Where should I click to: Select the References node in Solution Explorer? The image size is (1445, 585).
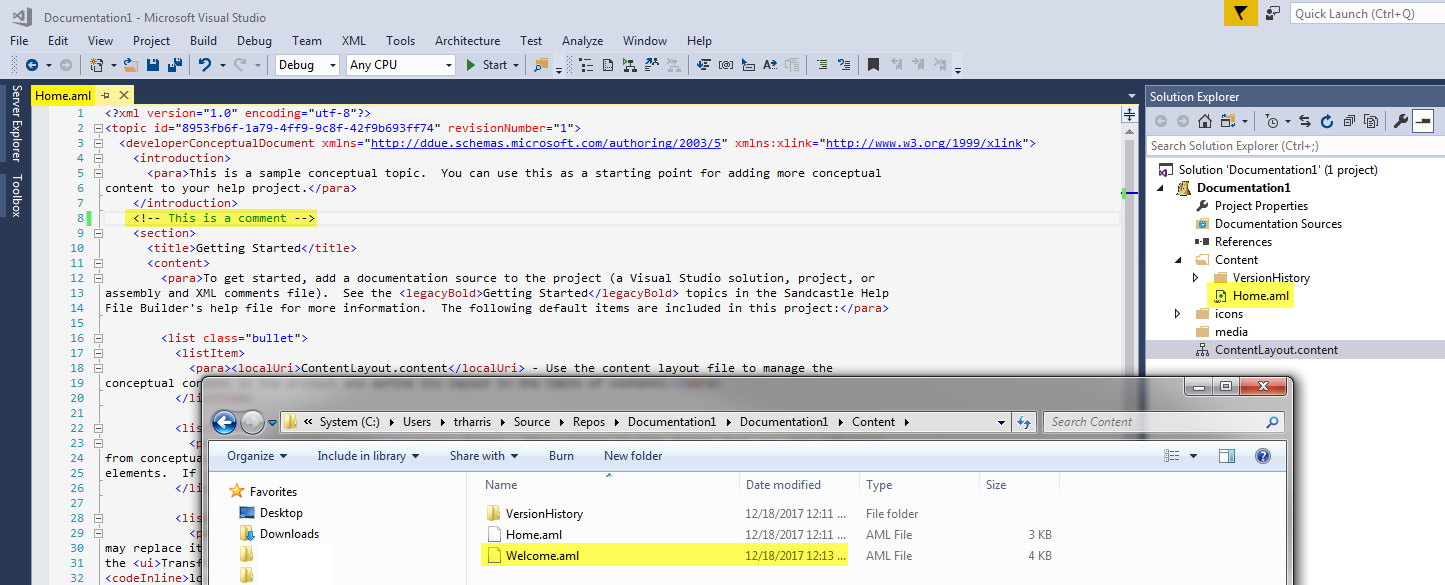[x=1243, y=242]
